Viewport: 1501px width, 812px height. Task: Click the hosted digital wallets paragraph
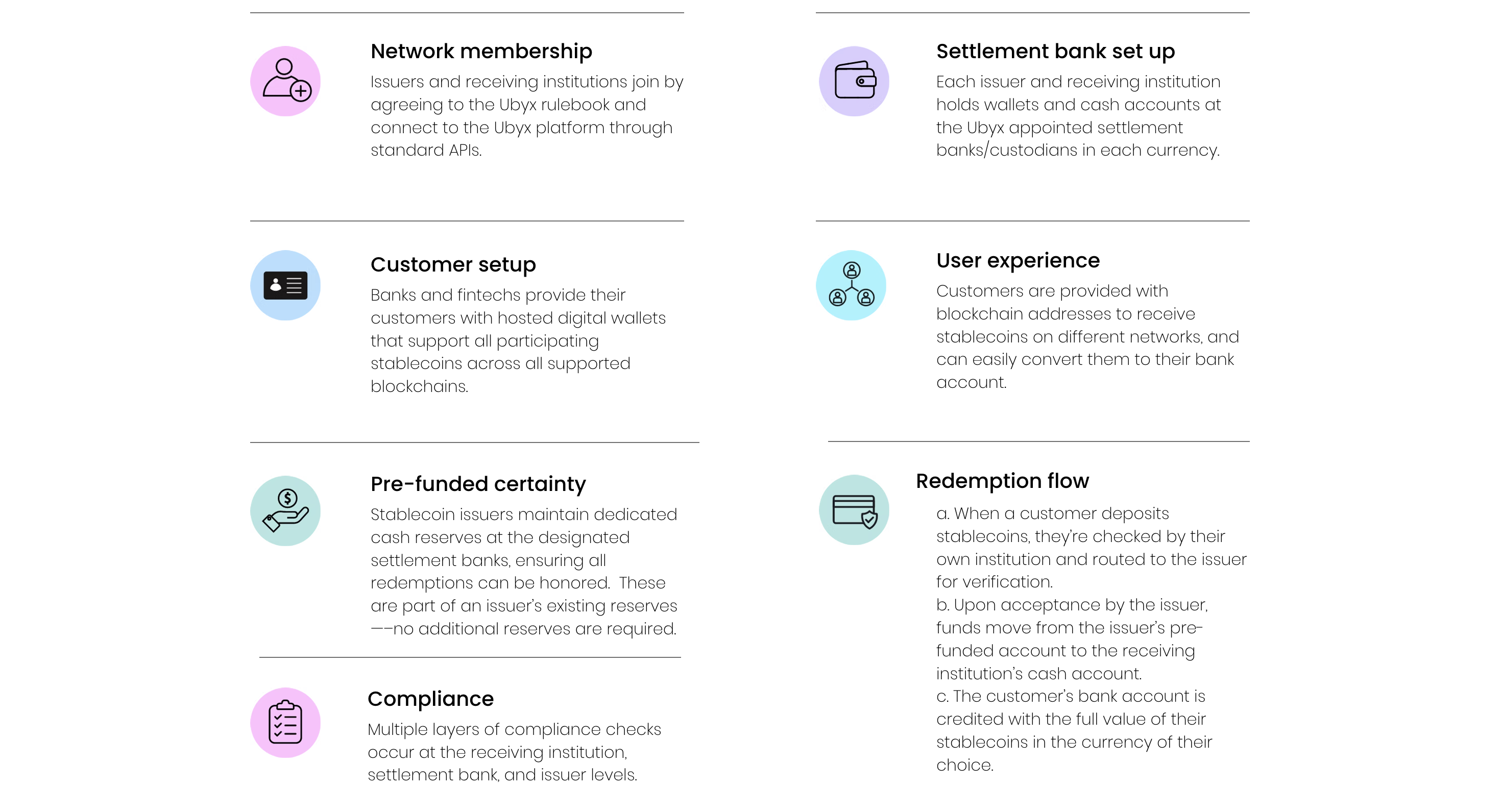(x=518, y=341)
